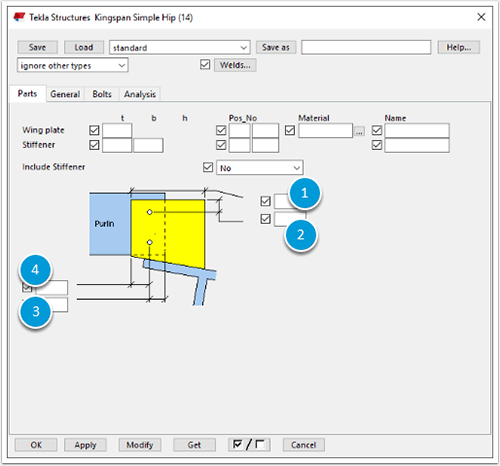Toggle Material checkbox for Wing plate
The width and height of the screenshot is (500, 466).
coord(290,130)
